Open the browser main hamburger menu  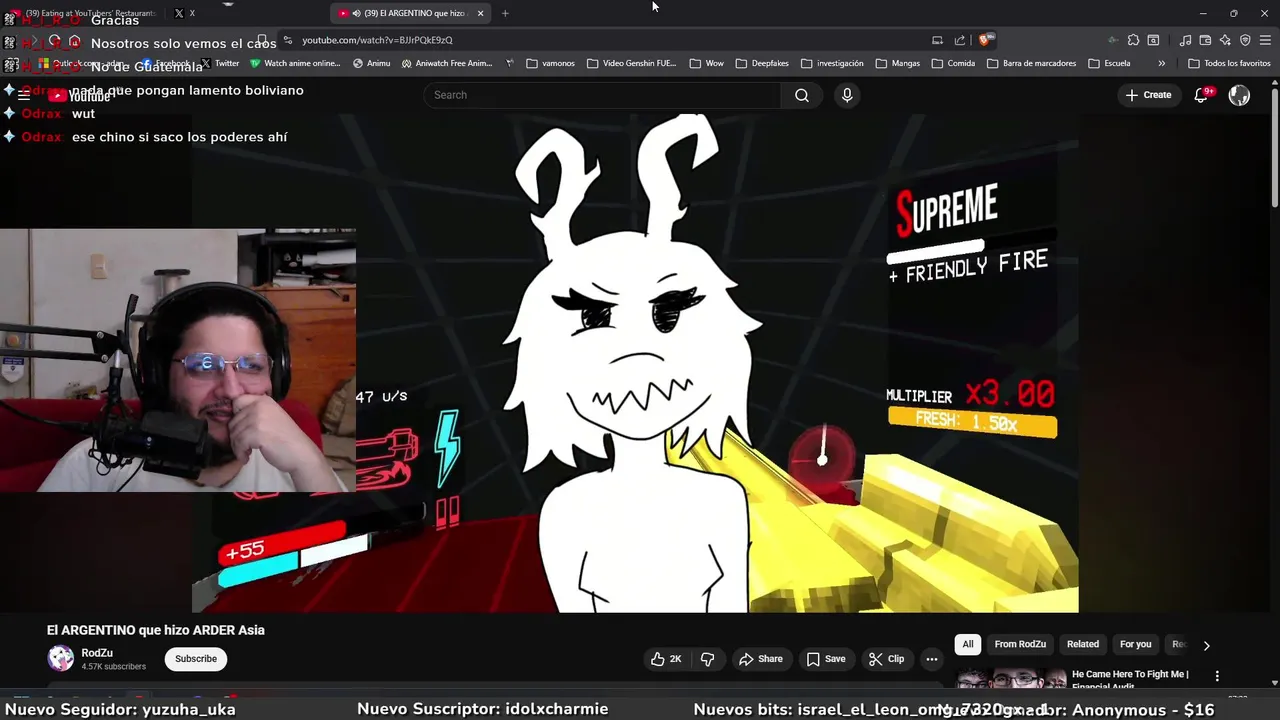point(1265,40)
